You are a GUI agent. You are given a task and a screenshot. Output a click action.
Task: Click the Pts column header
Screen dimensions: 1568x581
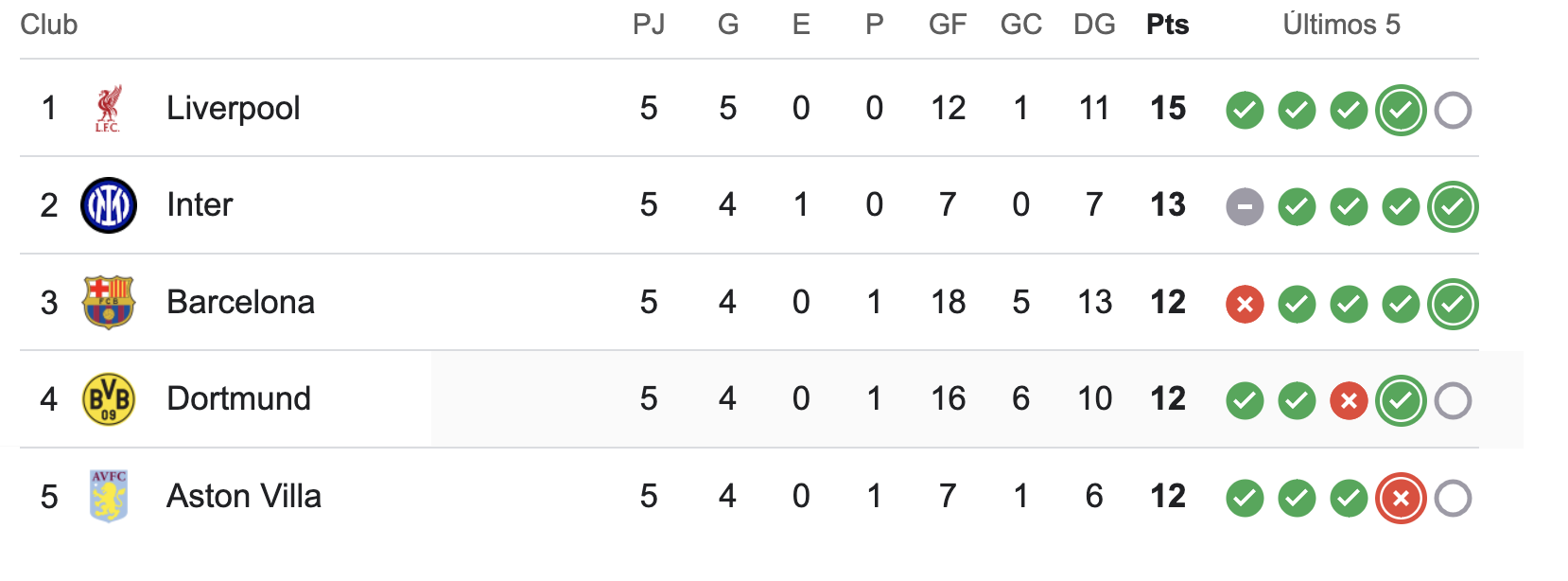tap(1167, 25)
